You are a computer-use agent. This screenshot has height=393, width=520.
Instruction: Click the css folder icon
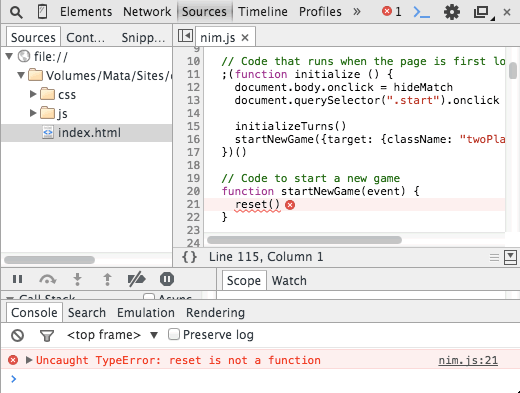tap(47, 94)
